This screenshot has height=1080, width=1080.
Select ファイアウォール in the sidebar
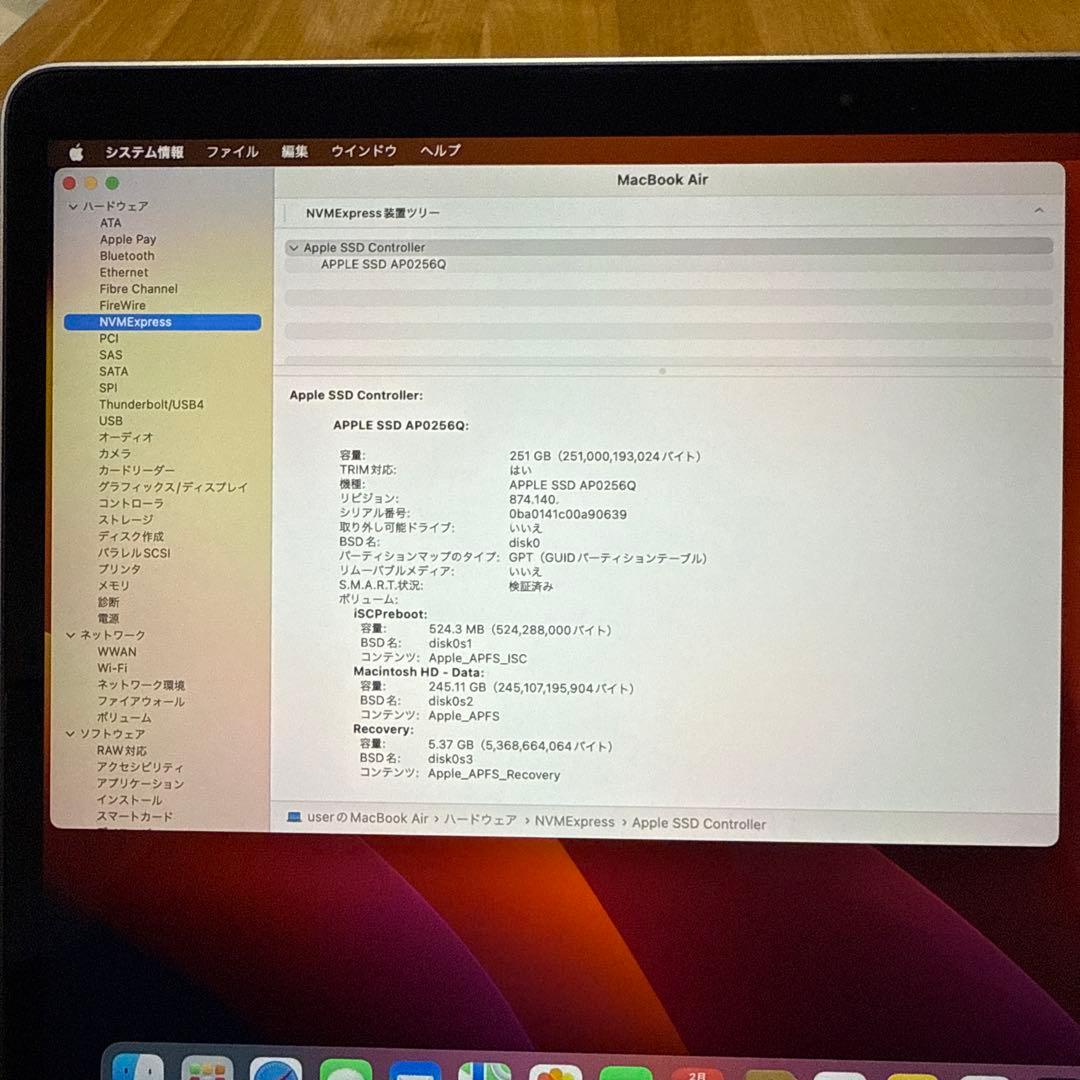141,701
